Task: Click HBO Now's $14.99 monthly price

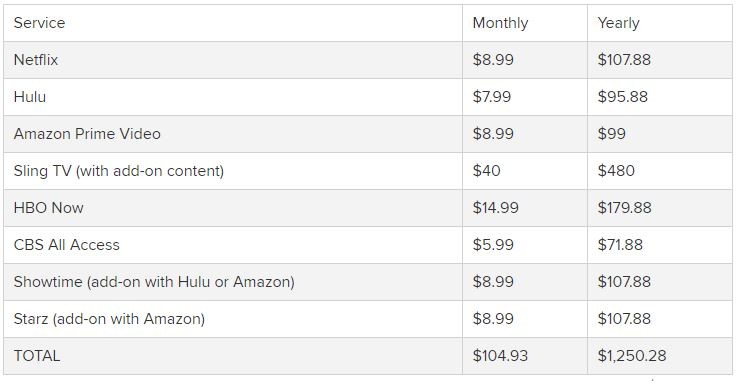Action: 496,208
